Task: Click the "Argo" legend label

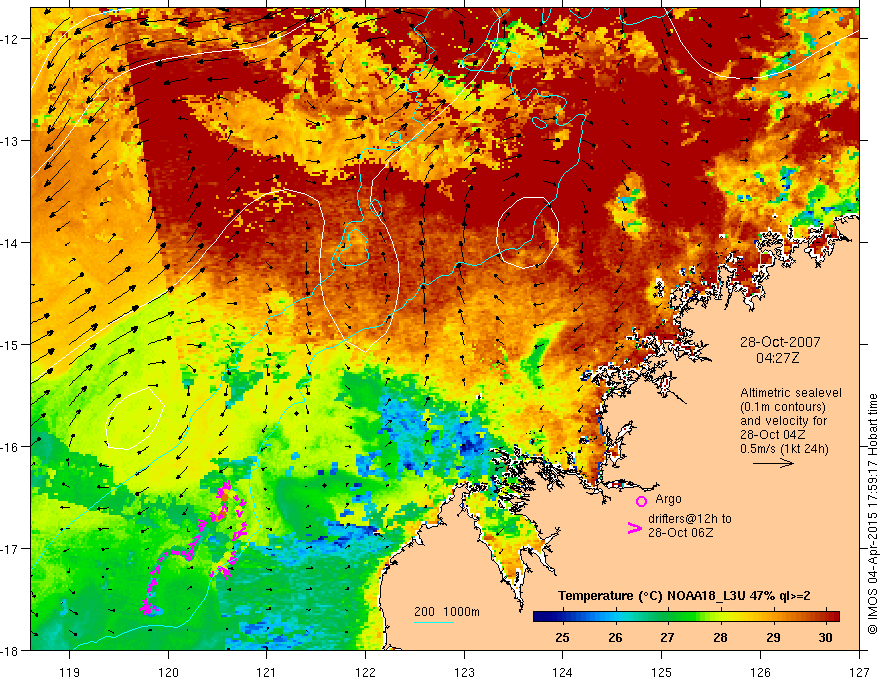Action: [x=668, y=499]
